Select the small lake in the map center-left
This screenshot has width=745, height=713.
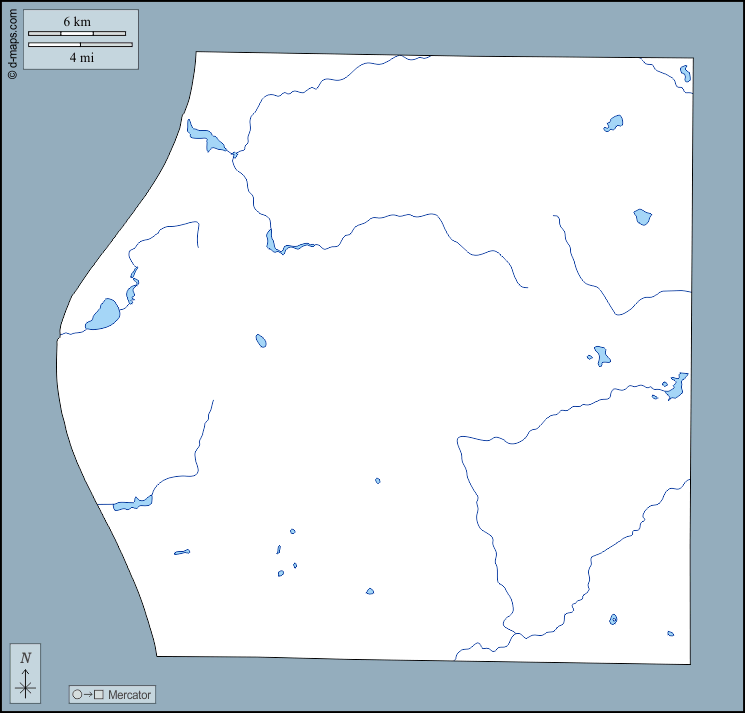(x=261, y=341)
